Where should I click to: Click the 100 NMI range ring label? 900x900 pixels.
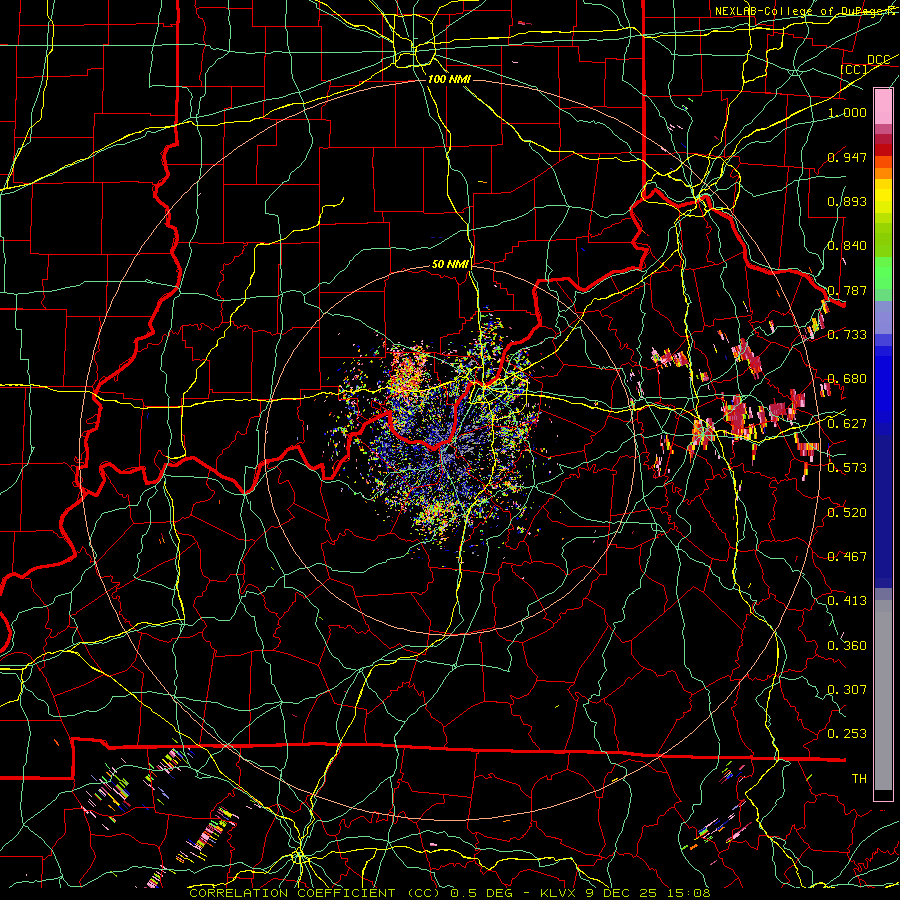pyautogui.click(x=449, y=79)
